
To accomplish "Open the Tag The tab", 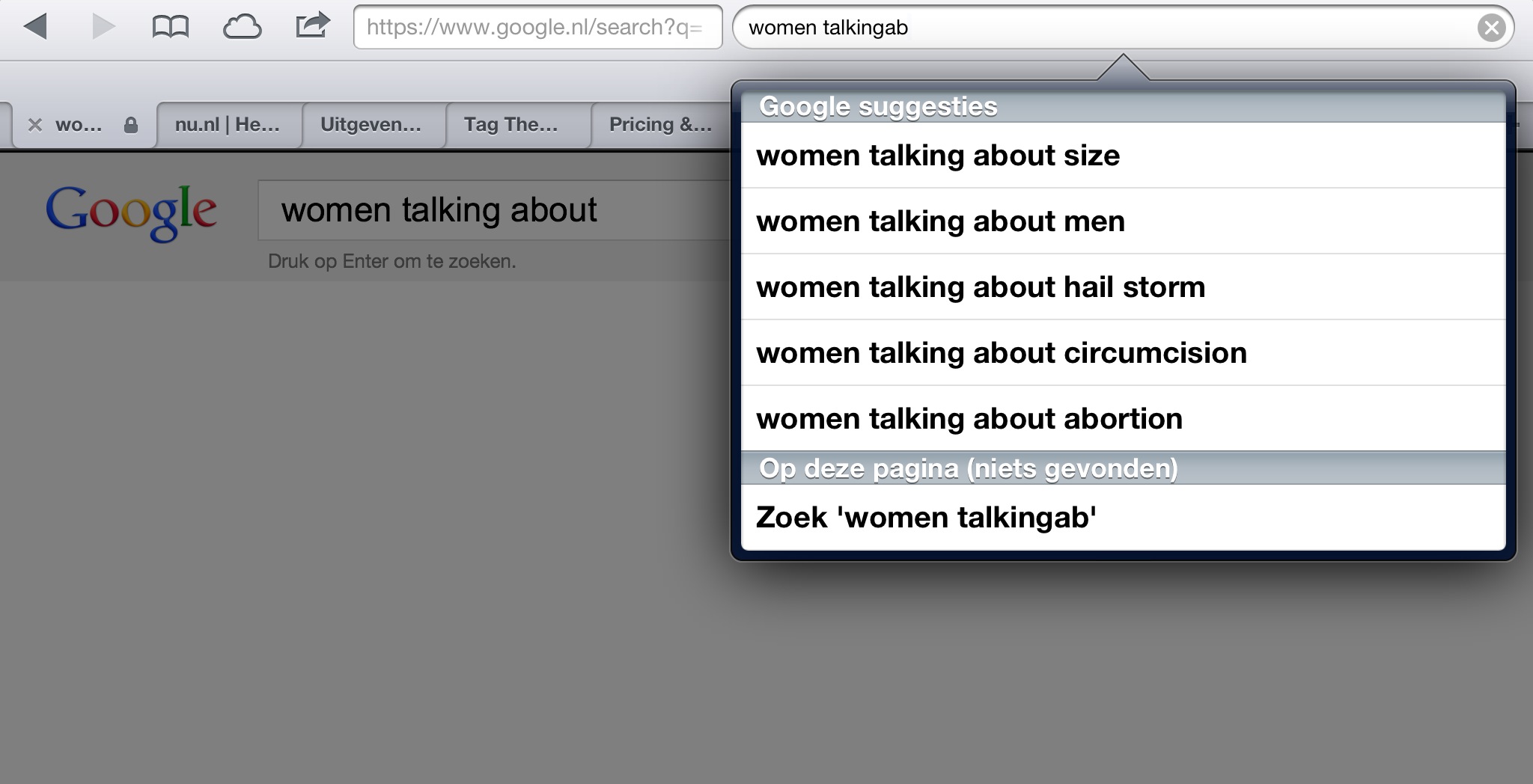I will (511, 125).
